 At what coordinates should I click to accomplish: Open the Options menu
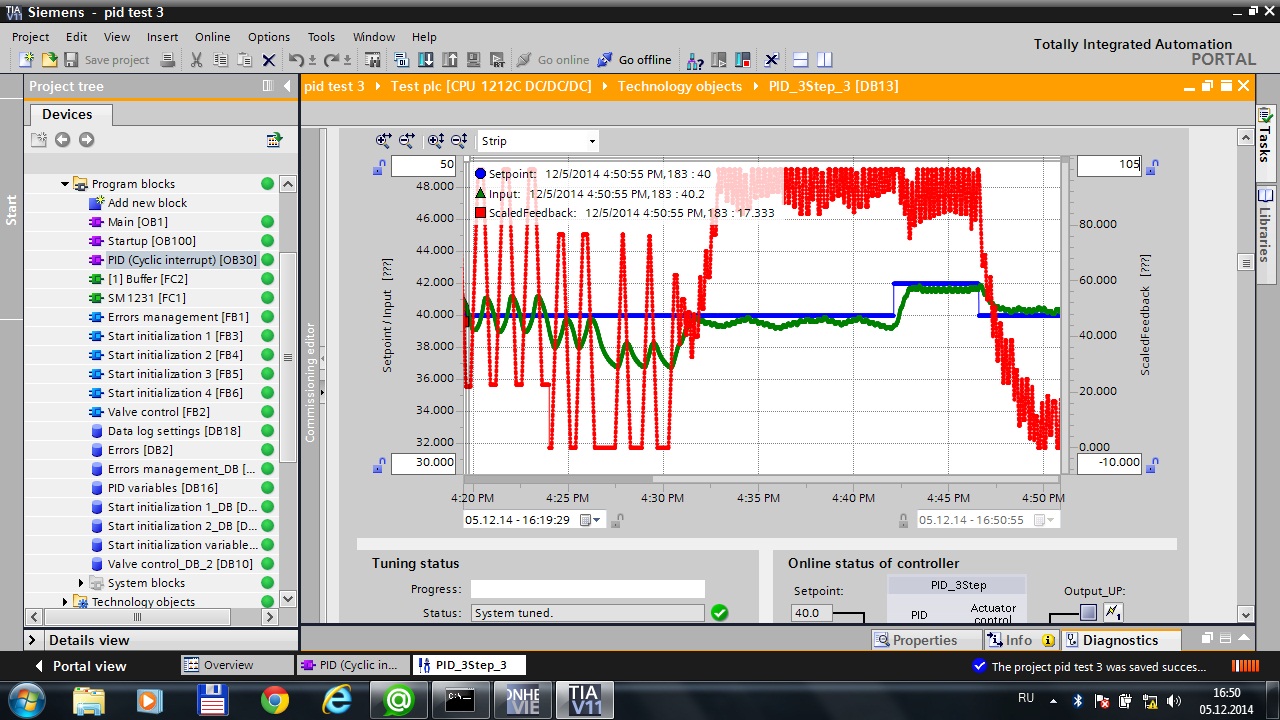tap(269, 37)
